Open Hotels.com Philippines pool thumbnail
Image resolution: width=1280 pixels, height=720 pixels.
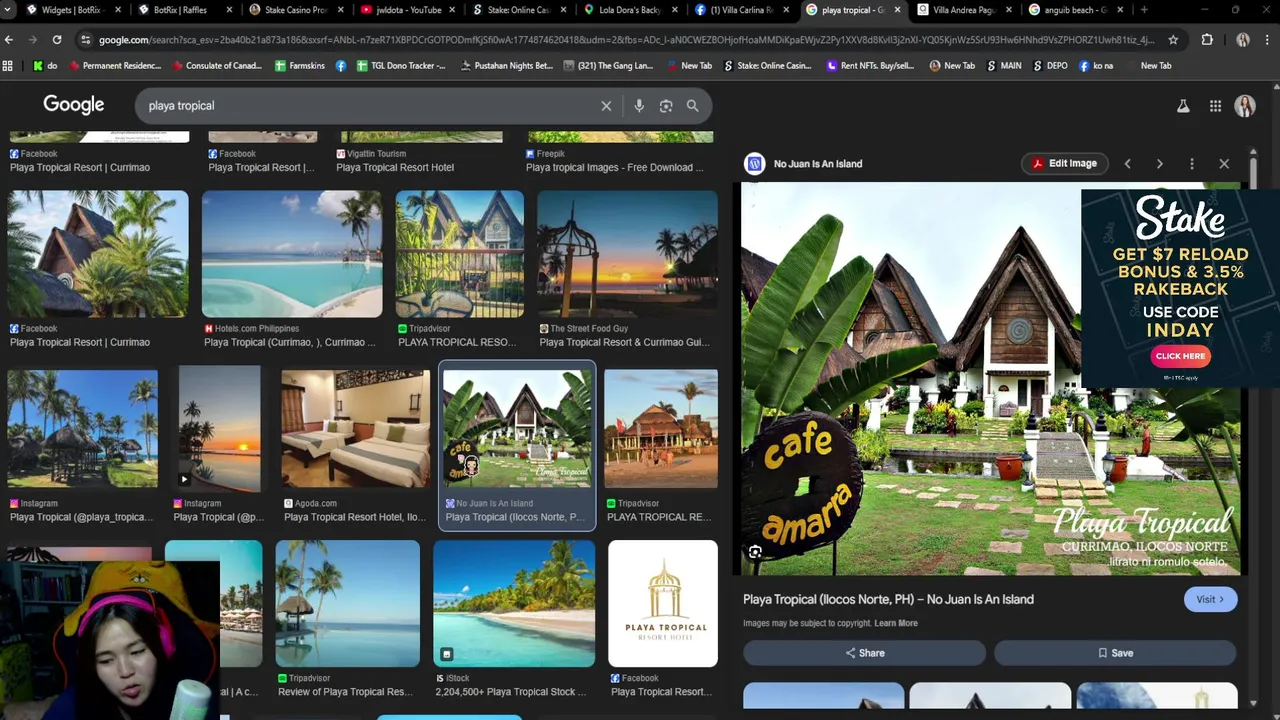coord(292,255)
